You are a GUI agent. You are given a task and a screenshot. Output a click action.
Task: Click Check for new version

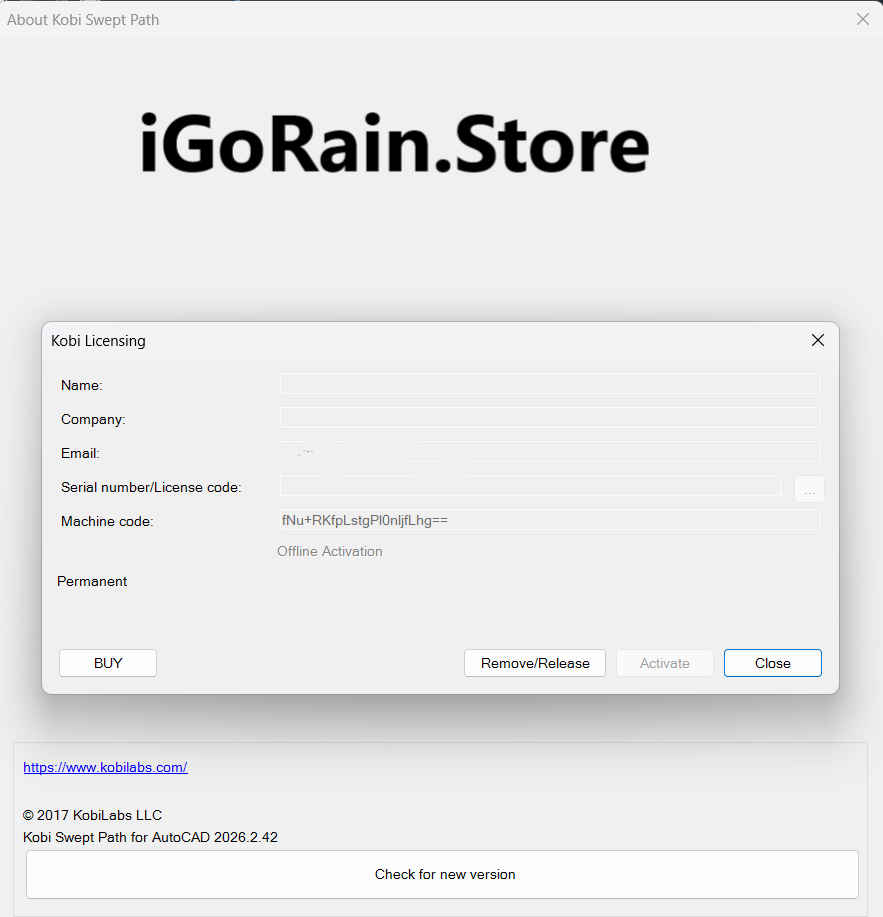[442, 874]
